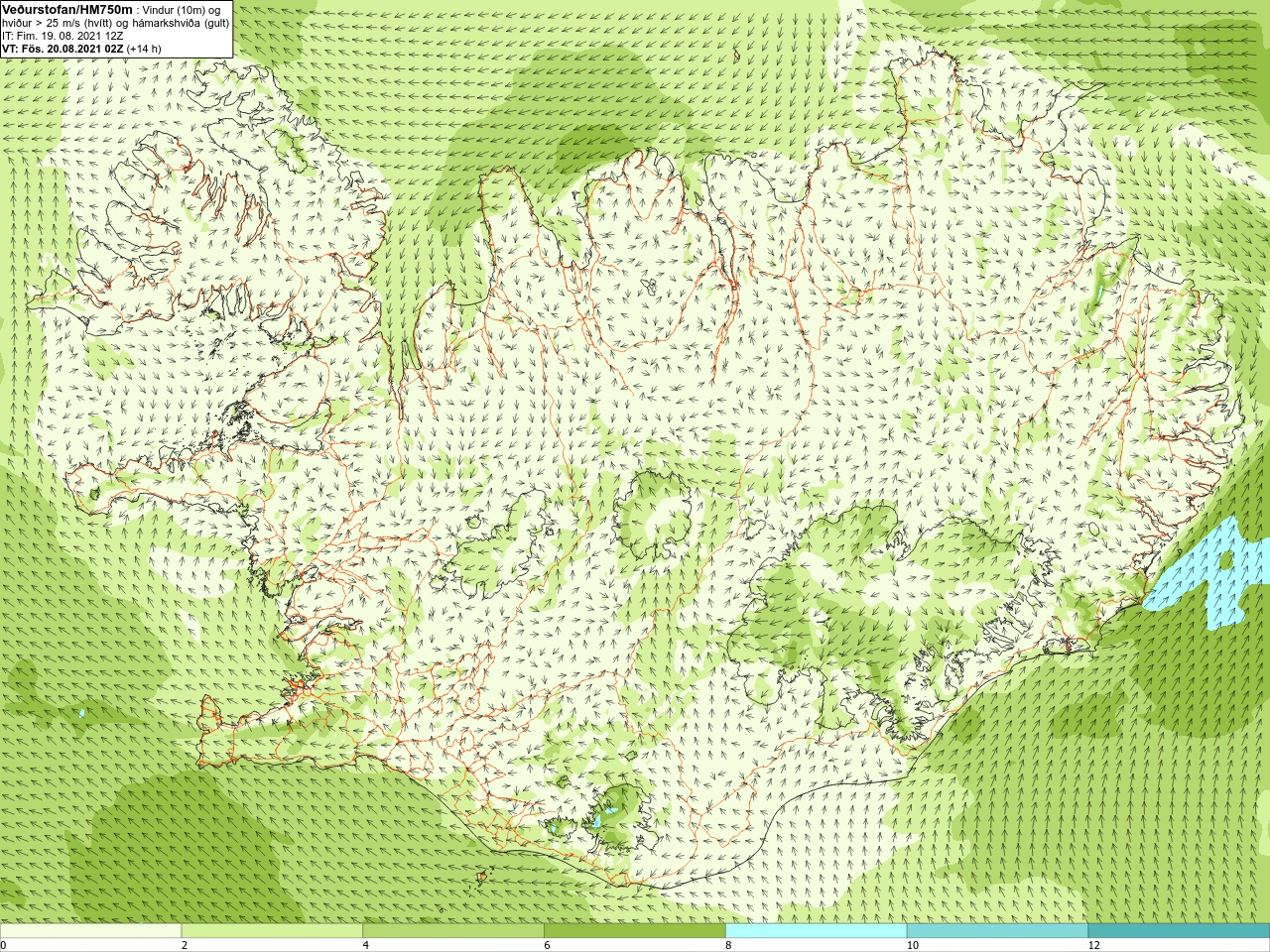Click the dark green 6–8 scale swatch

635,931
